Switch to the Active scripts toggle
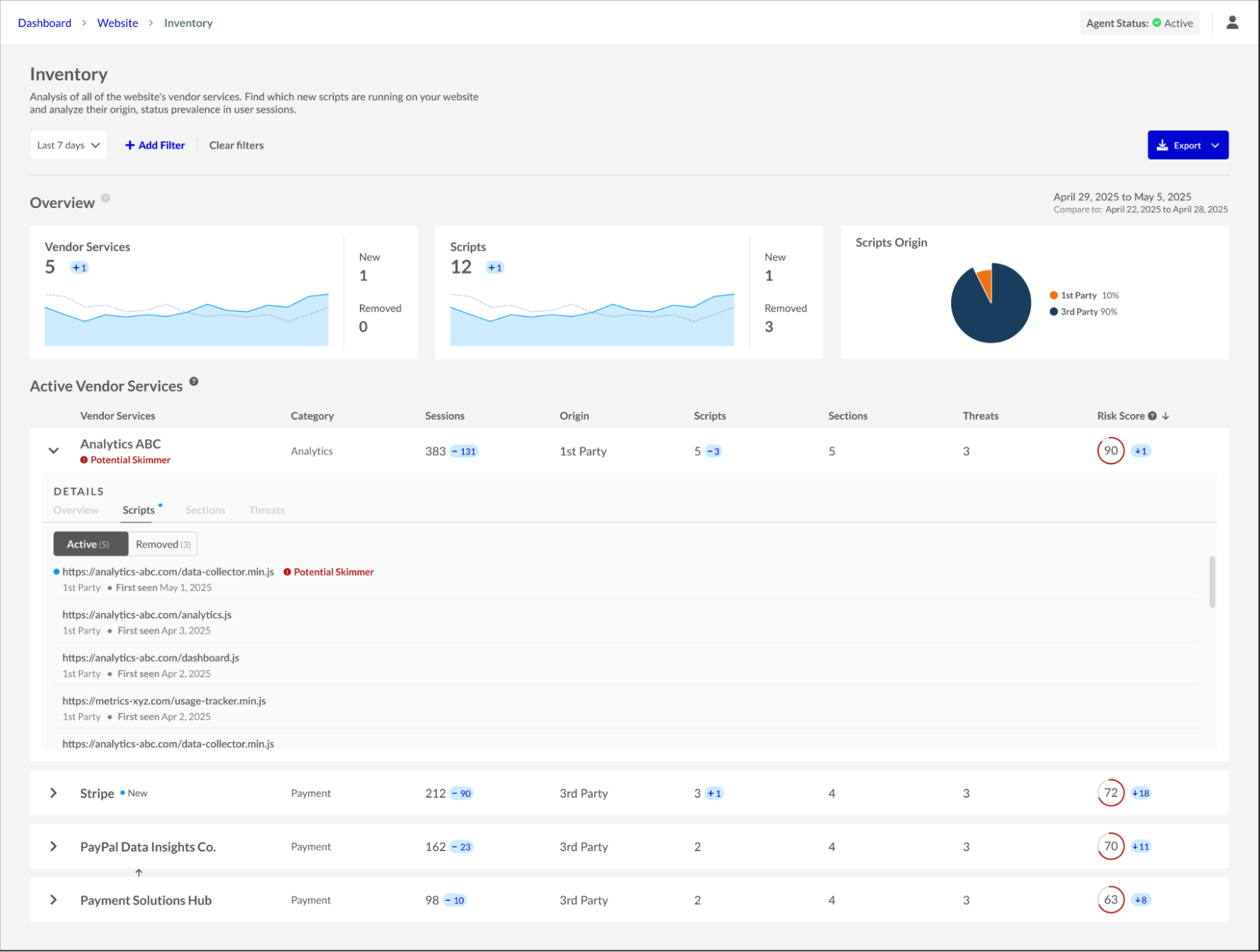 [x=90, y=543]
